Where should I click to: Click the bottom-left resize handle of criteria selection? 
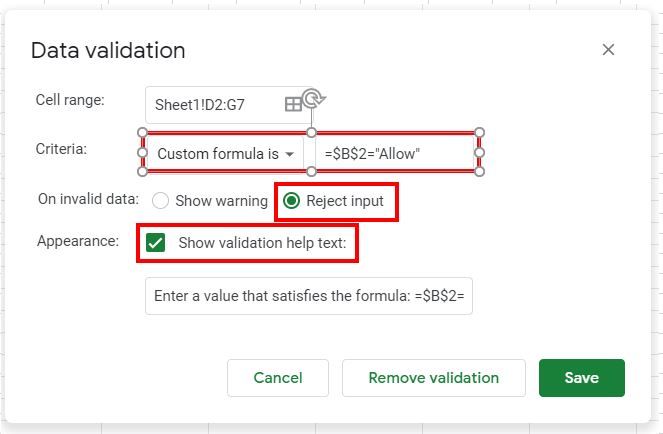tap(144, 172)
